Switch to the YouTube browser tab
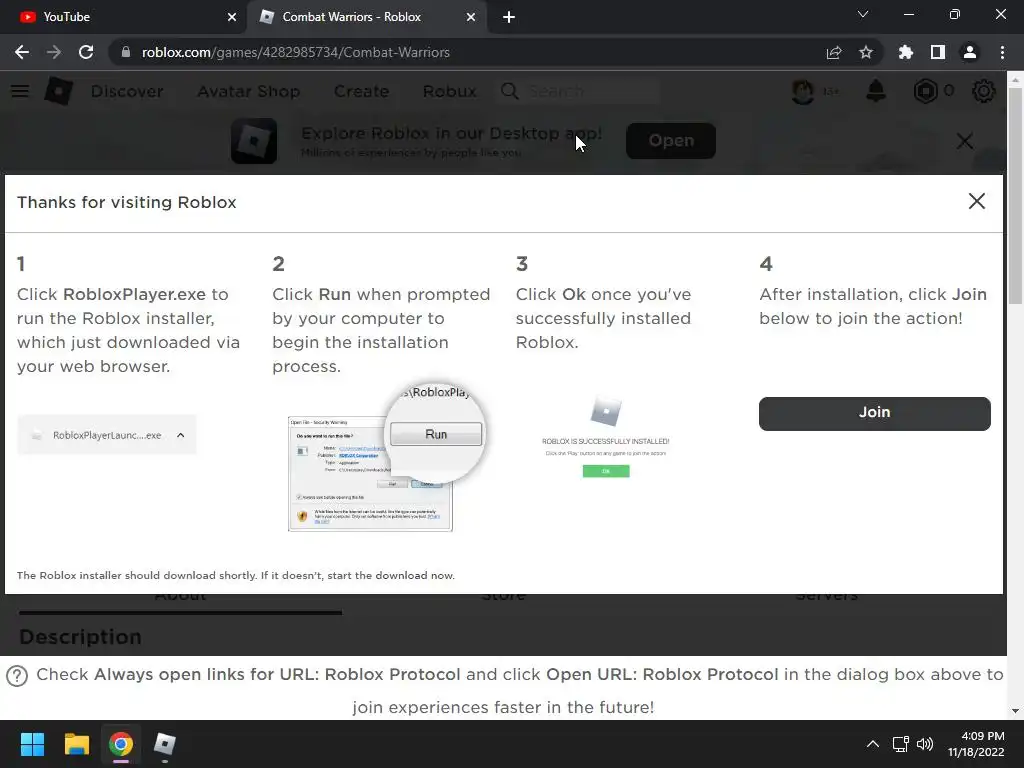 (x=124, y=17)
